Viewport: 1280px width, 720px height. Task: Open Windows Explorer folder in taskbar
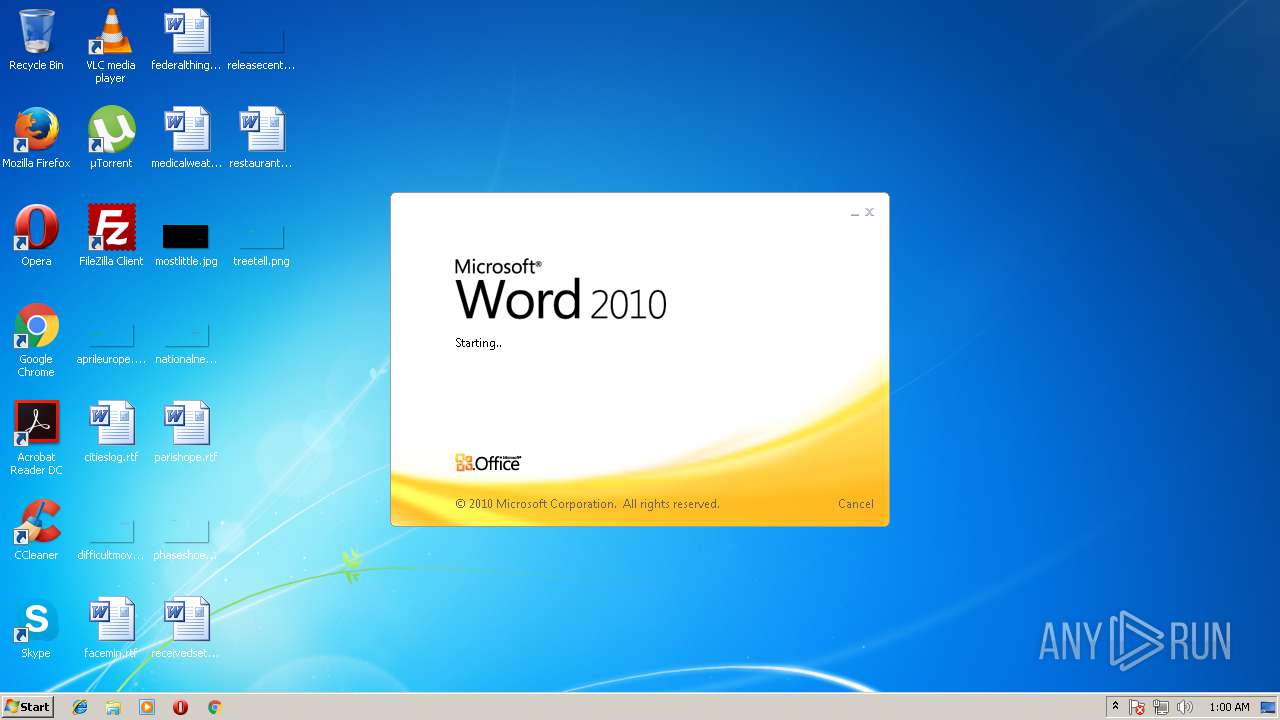pos(113,707)
